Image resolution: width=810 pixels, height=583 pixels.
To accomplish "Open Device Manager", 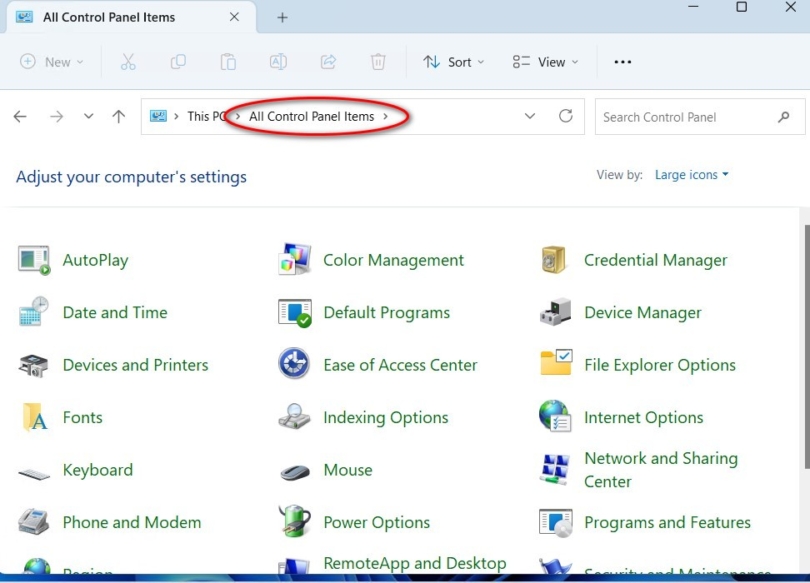I will 643,312.
